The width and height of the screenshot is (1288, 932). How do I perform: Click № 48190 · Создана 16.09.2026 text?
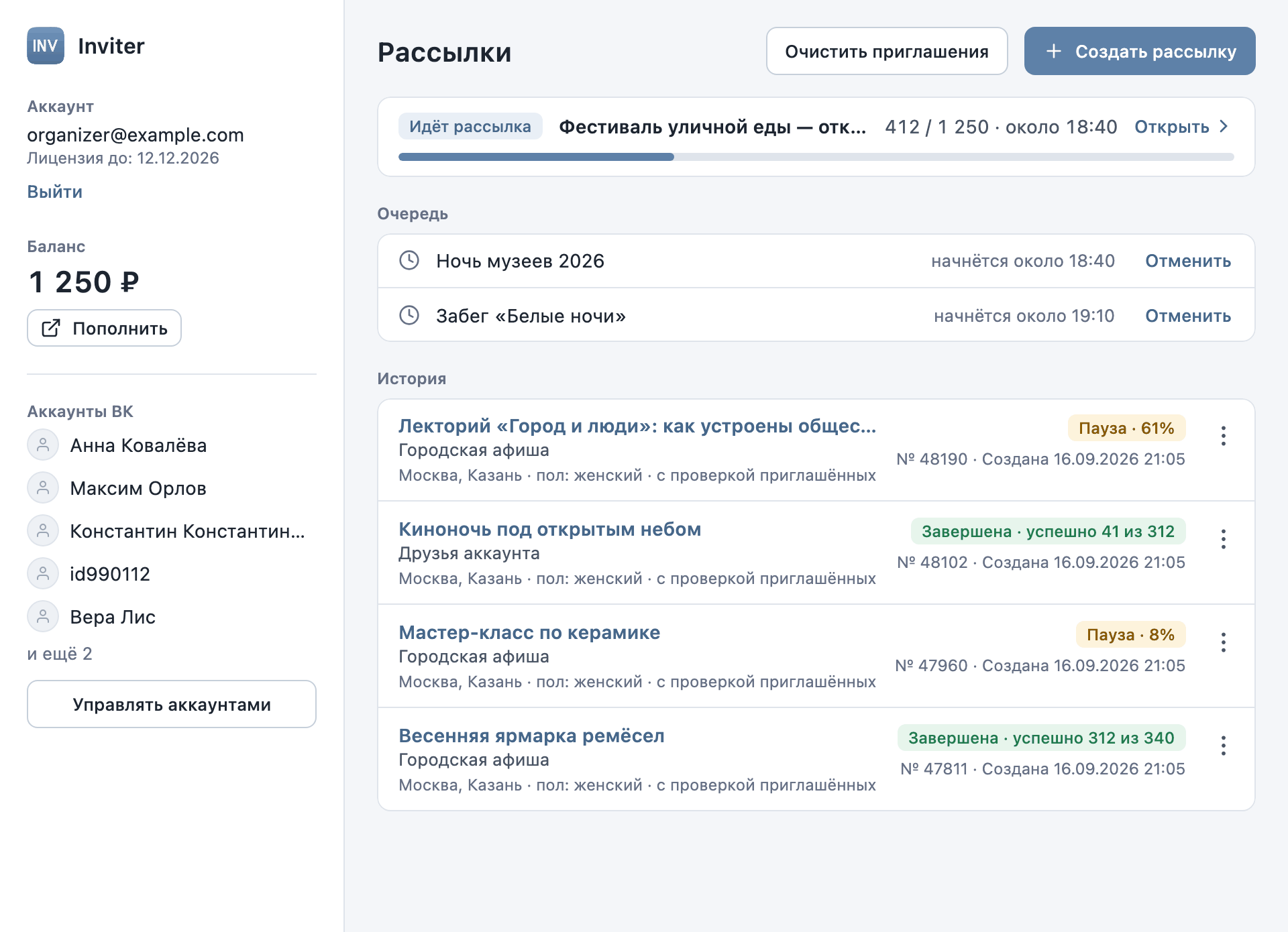pyautogui.click(x=1040, y=459)
